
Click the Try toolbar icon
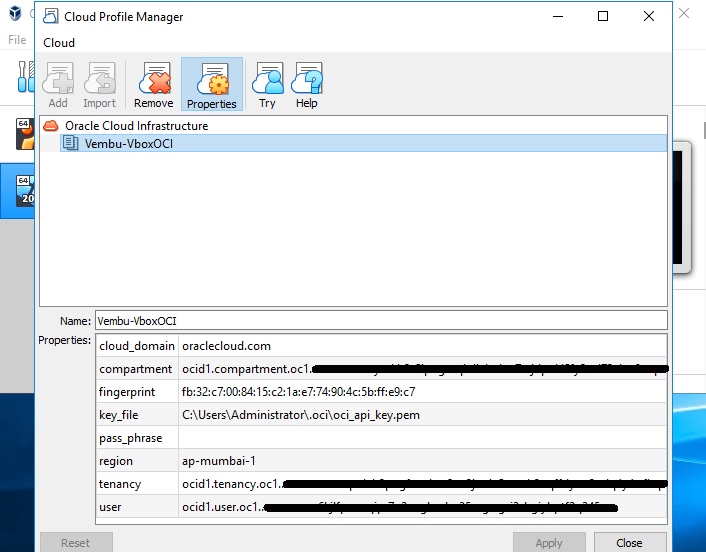[x=267, y=84]
